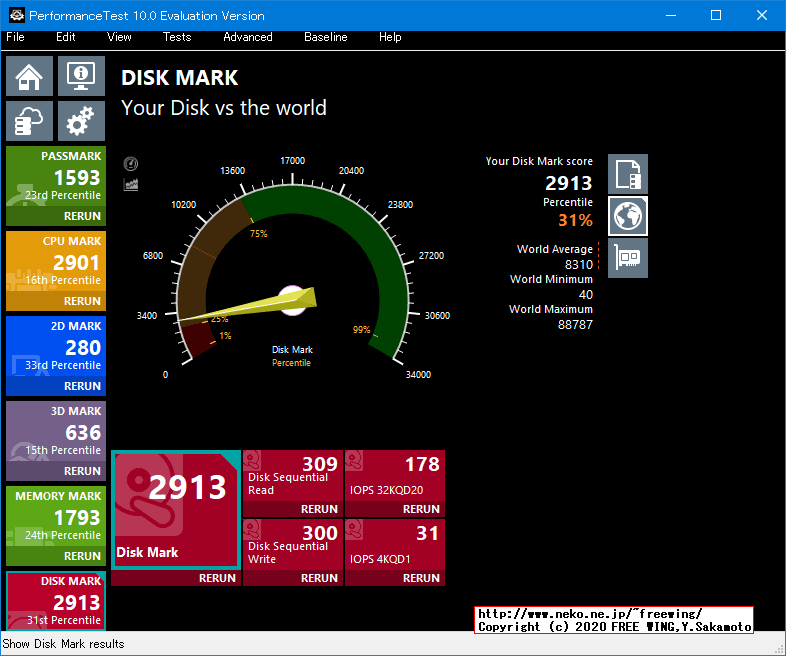Click the World Average 8310 value

coord(578,265)
